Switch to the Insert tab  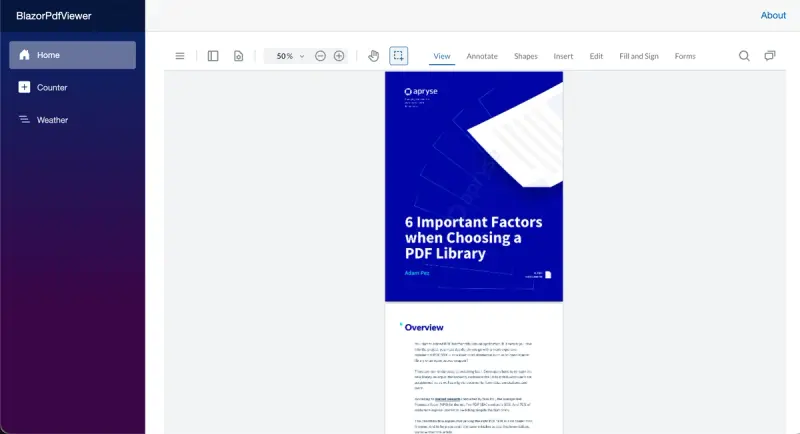pos(563,56)
